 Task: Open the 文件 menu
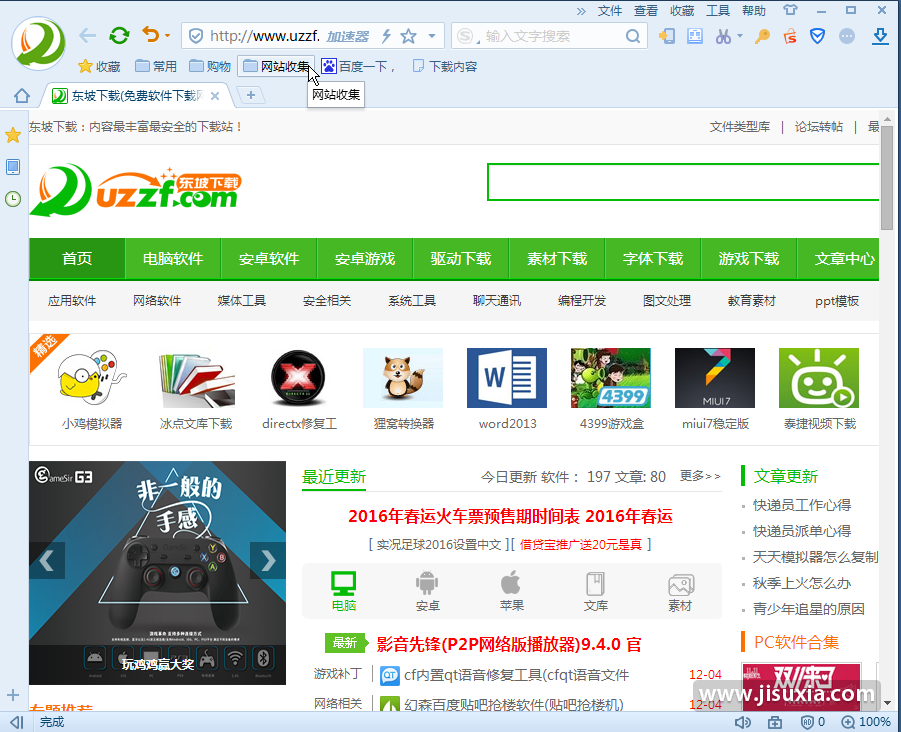tap(610, 10)
